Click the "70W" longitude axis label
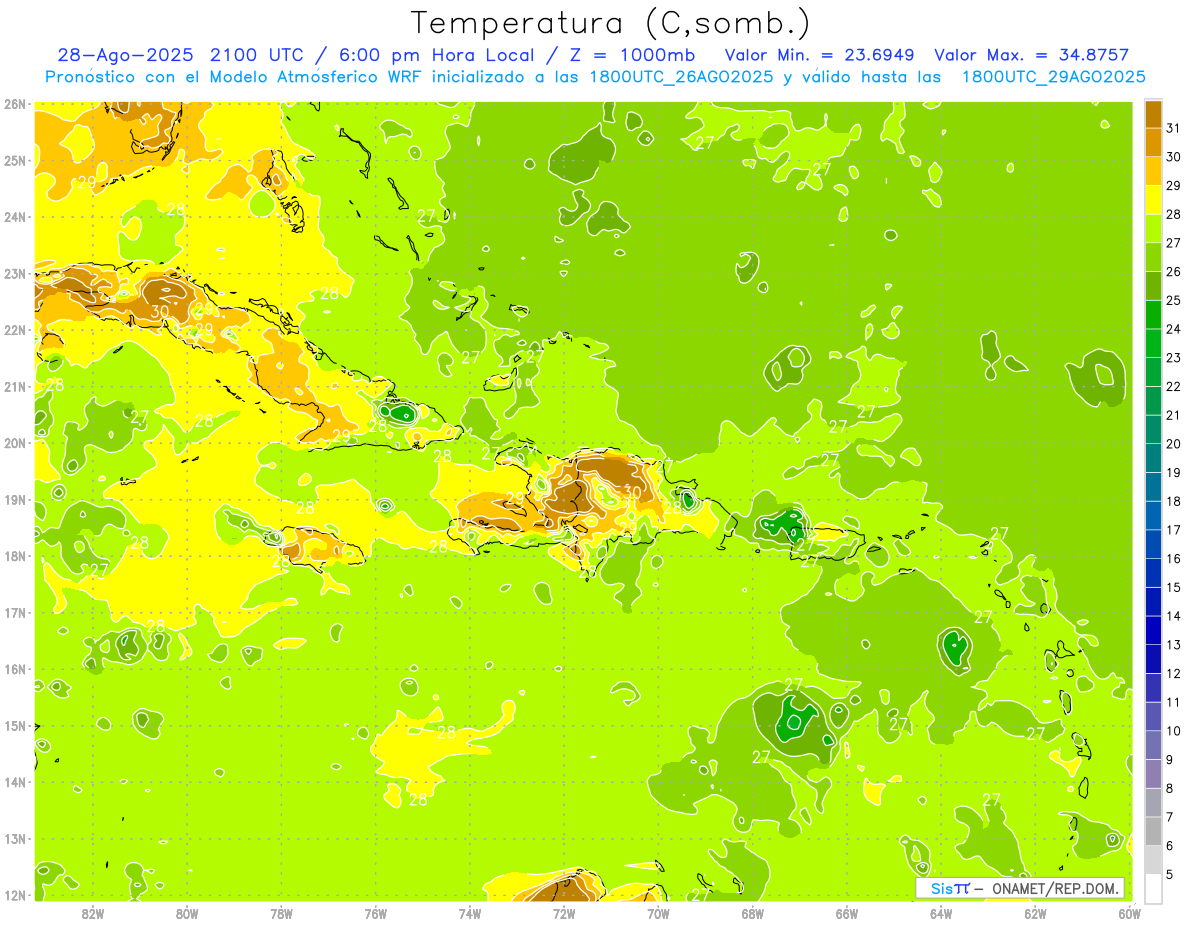The height and width of the screenshot is (927, 1200). coord(658,913)
